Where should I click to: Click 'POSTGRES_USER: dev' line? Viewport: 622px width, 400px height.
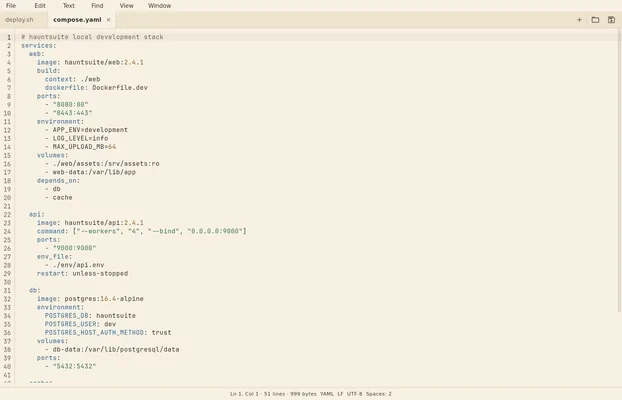(80, 324)
